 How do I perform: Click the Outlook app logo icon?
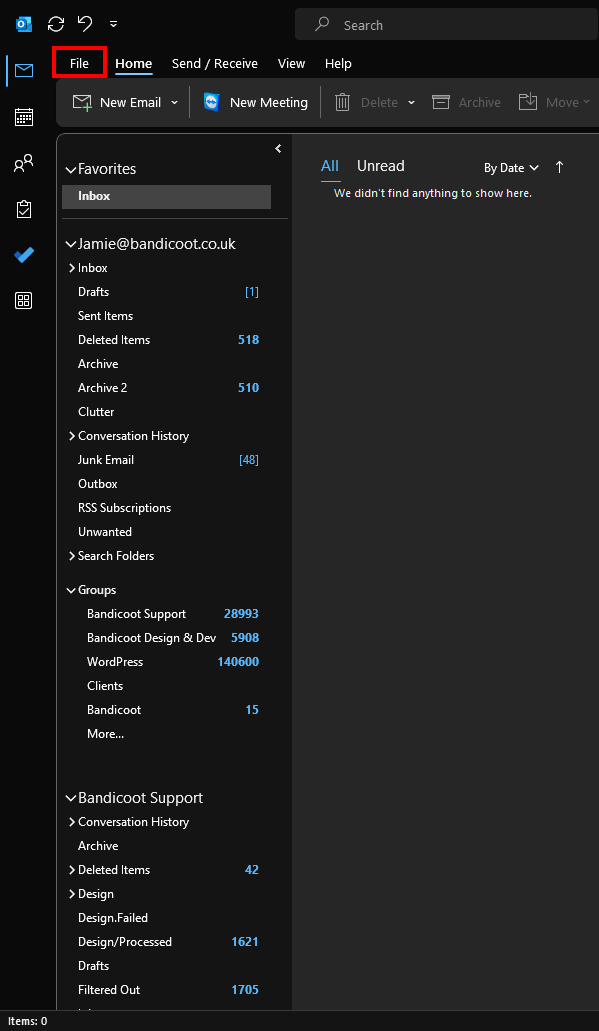click(x=24, y=24)
